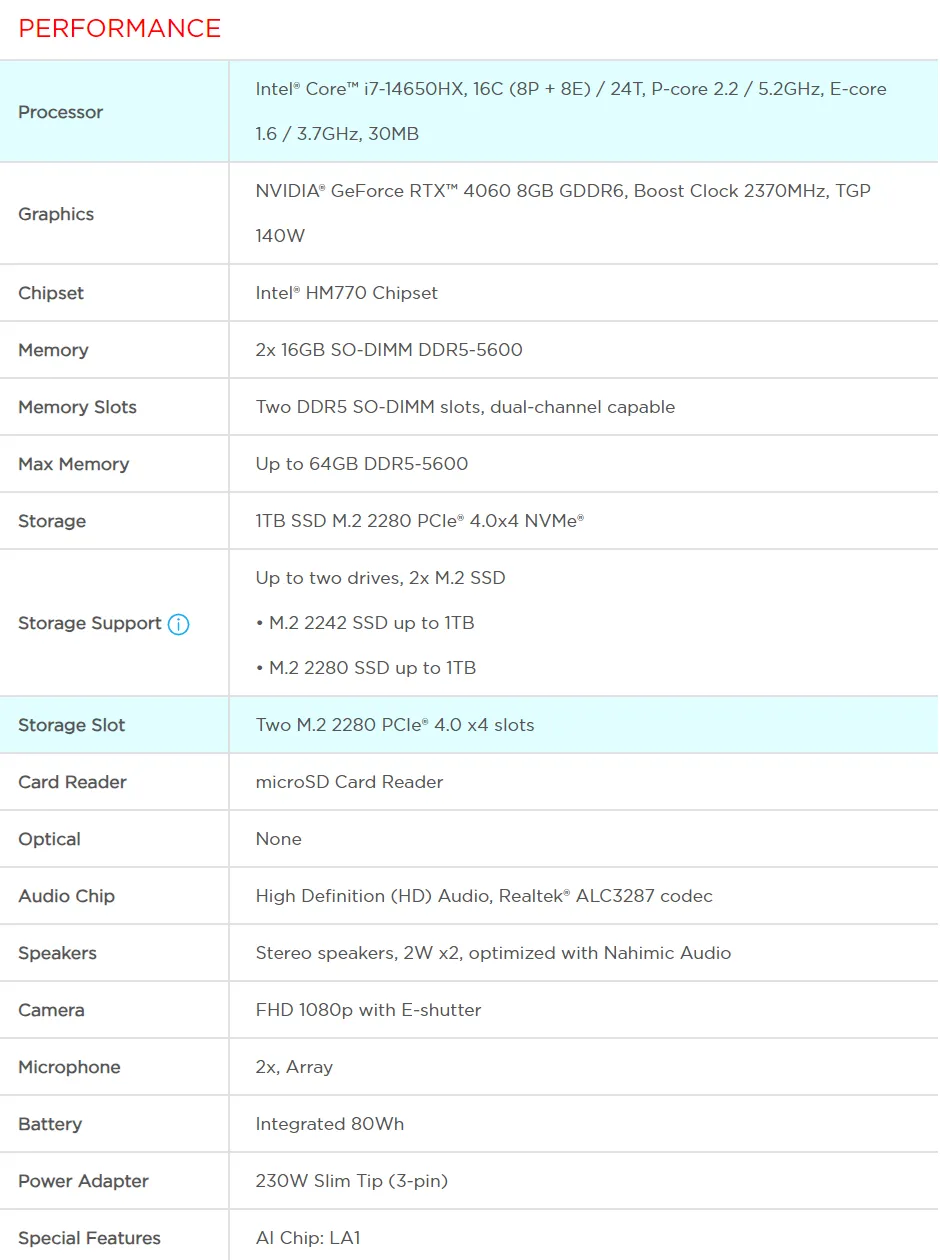Select the "Battery" row label
Screen dimensions: 940x1260
[x=50, y=1124]
